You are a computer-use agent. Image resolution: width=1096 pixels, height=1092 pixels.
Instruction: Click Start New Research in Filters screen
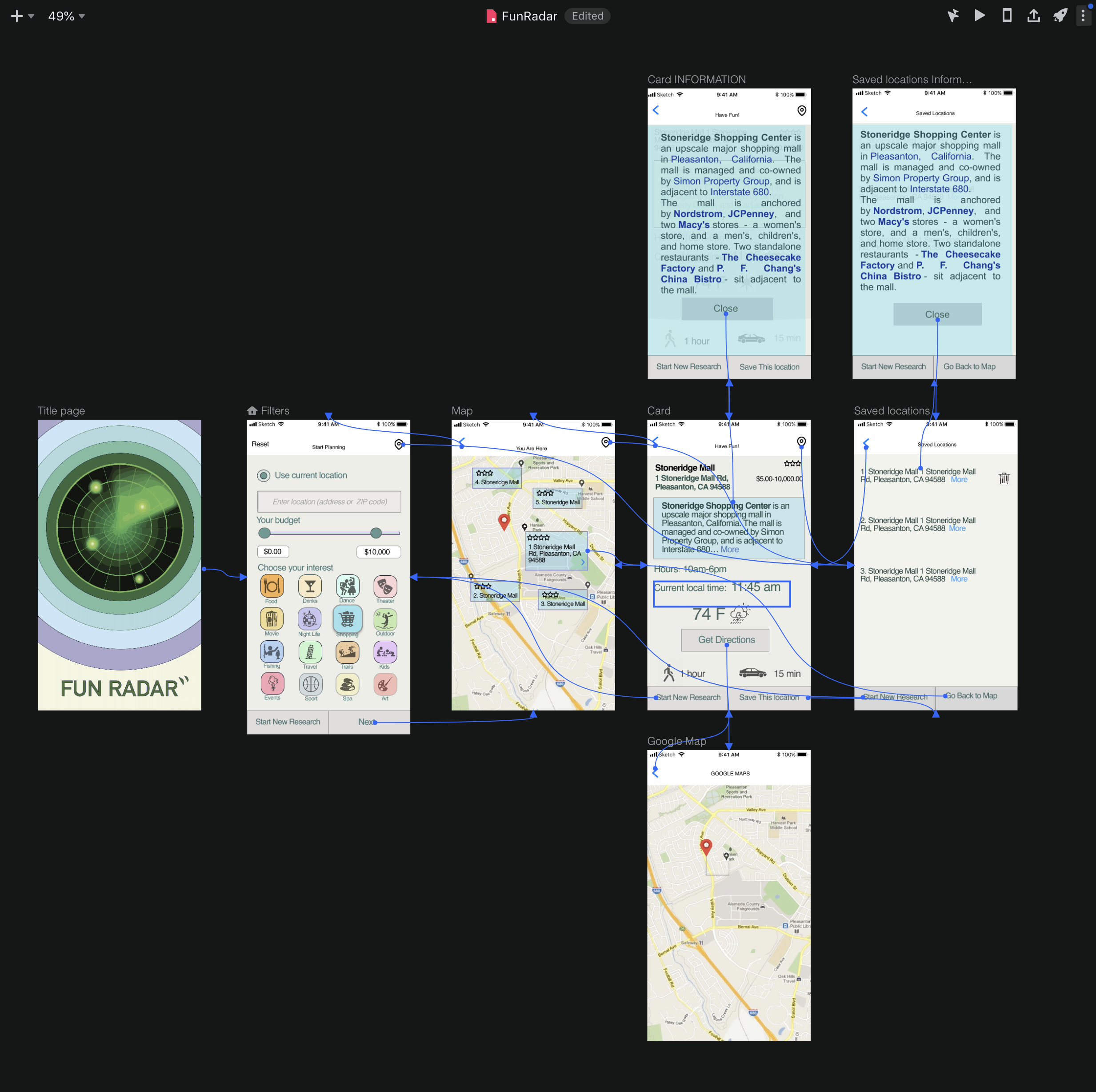pyautogui.click(x=288, y=722)
